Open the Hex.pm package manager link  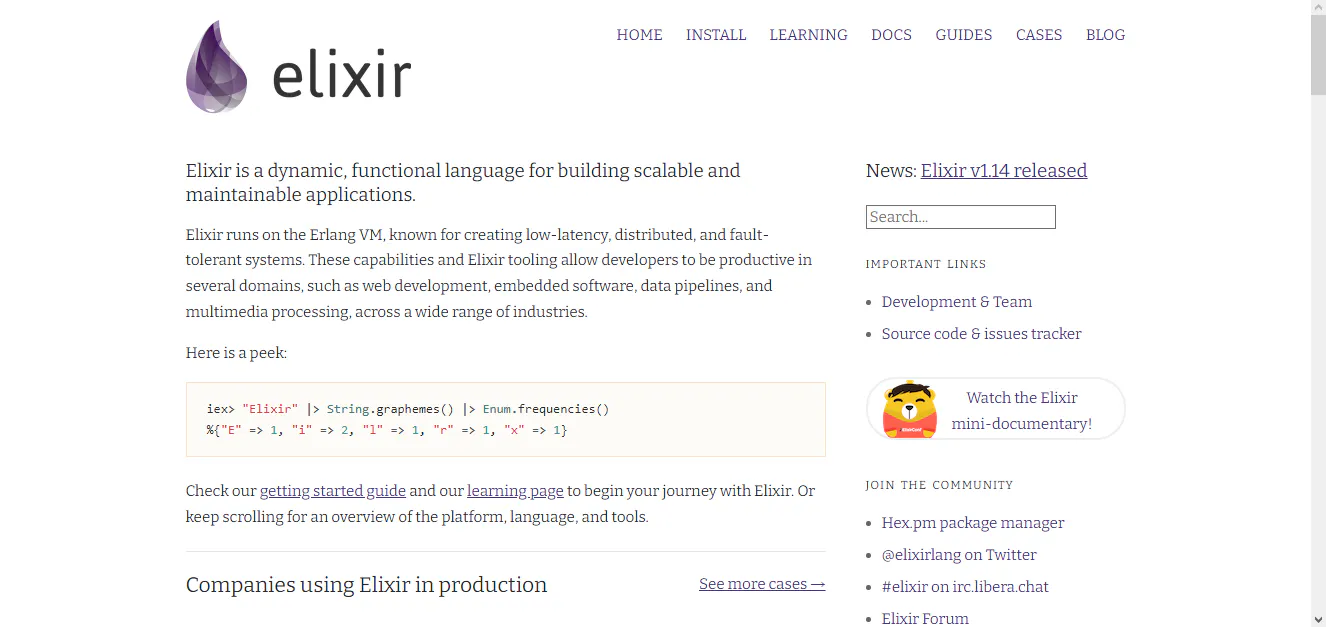click(972, 522)
